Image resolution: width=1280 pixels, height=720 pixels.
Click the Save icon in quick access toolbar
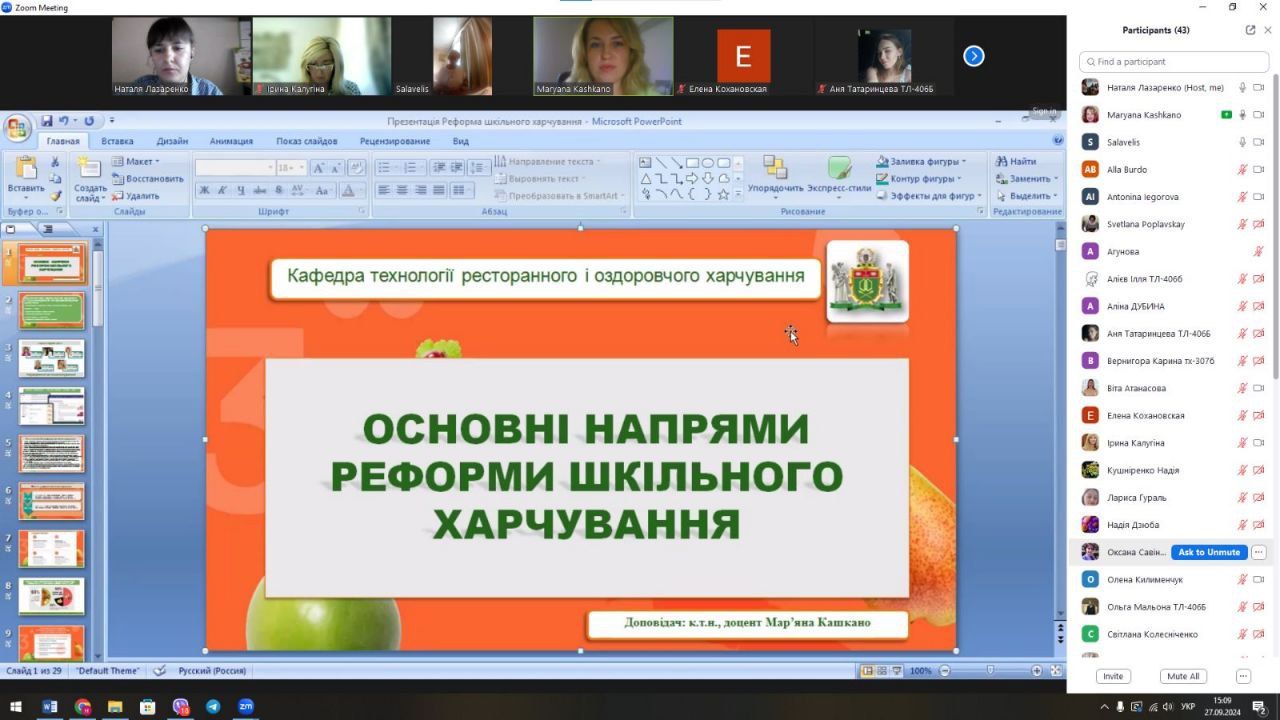click(46, 121)
